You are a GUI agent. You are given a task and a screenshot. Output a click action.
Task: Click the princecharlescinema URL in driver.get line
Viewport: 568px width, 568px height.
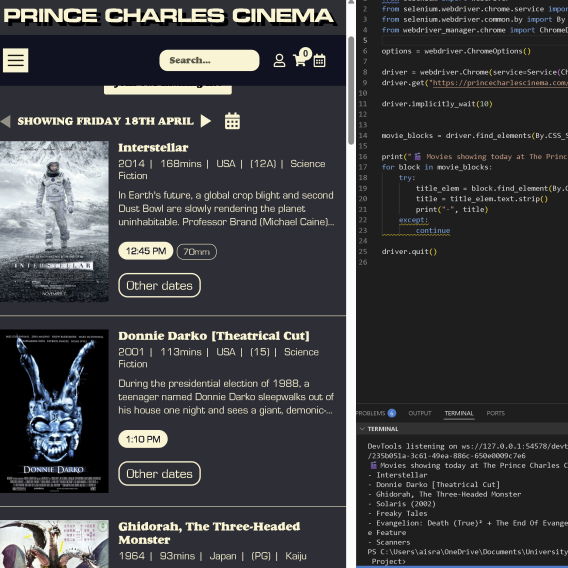point(499,83)
